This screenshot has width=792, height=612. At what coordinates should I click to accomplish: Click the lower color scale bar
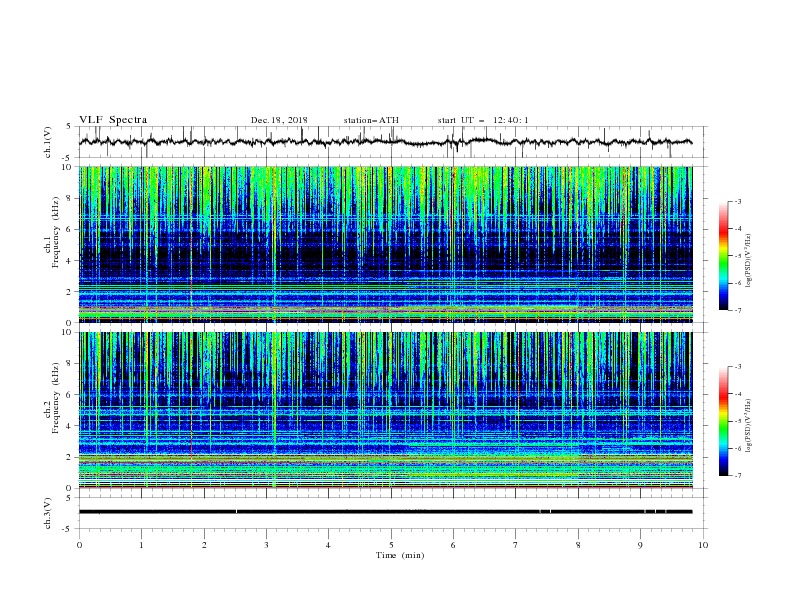tap(723, 421)
